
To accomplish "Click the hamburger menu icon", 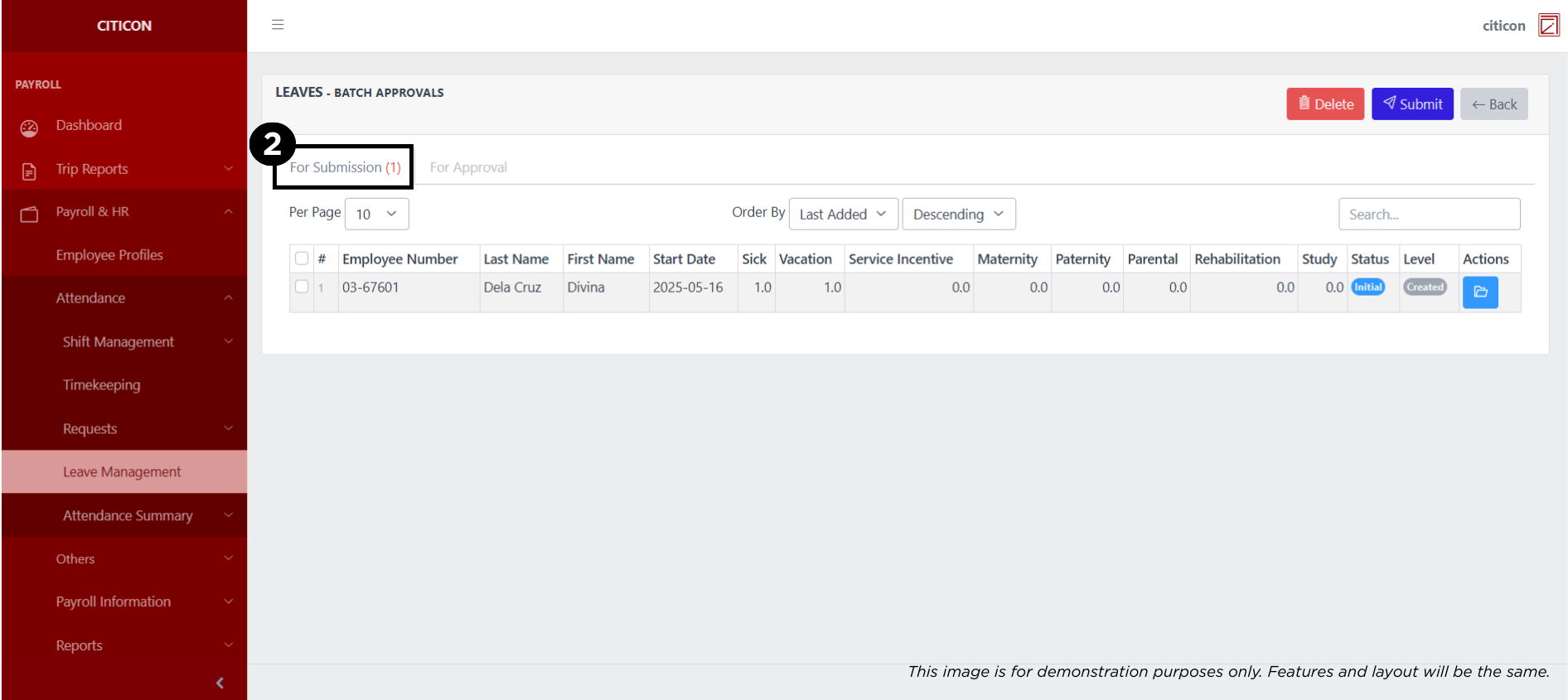I will [278, 25].
